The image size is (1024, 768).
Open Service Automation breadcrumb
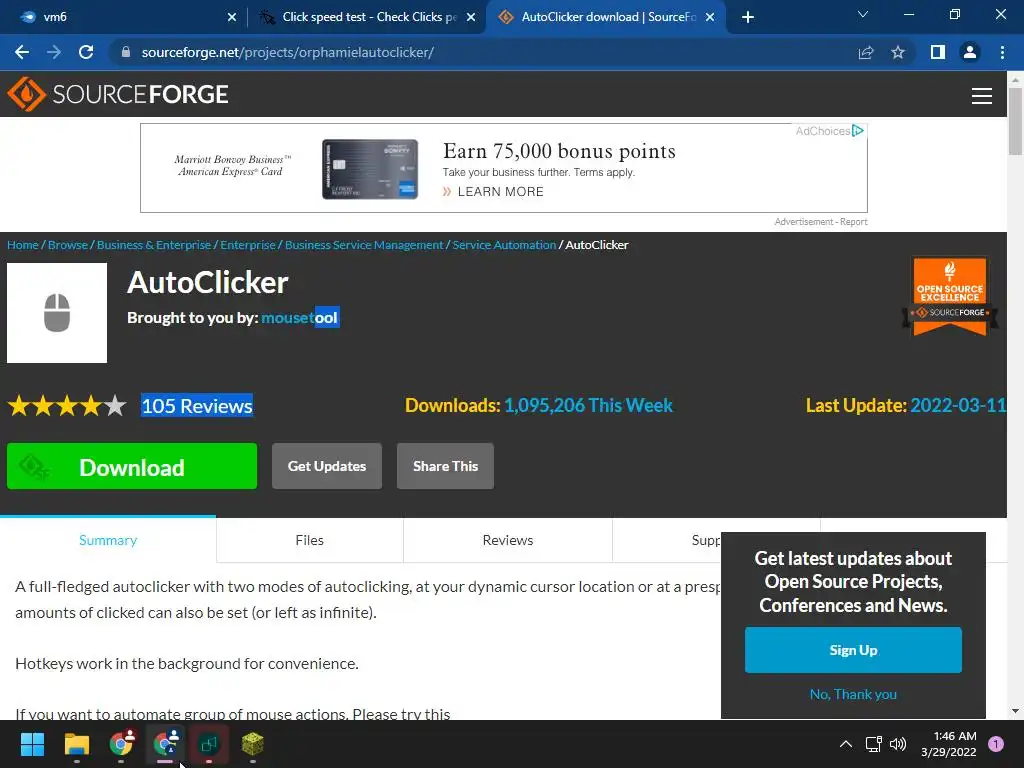[504, 245]
